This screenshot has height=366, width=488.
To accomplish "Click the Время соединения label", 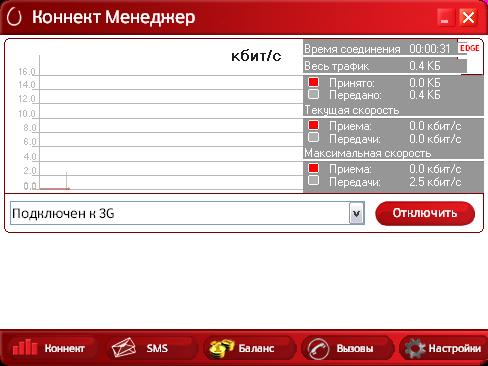I will [352, 49].
